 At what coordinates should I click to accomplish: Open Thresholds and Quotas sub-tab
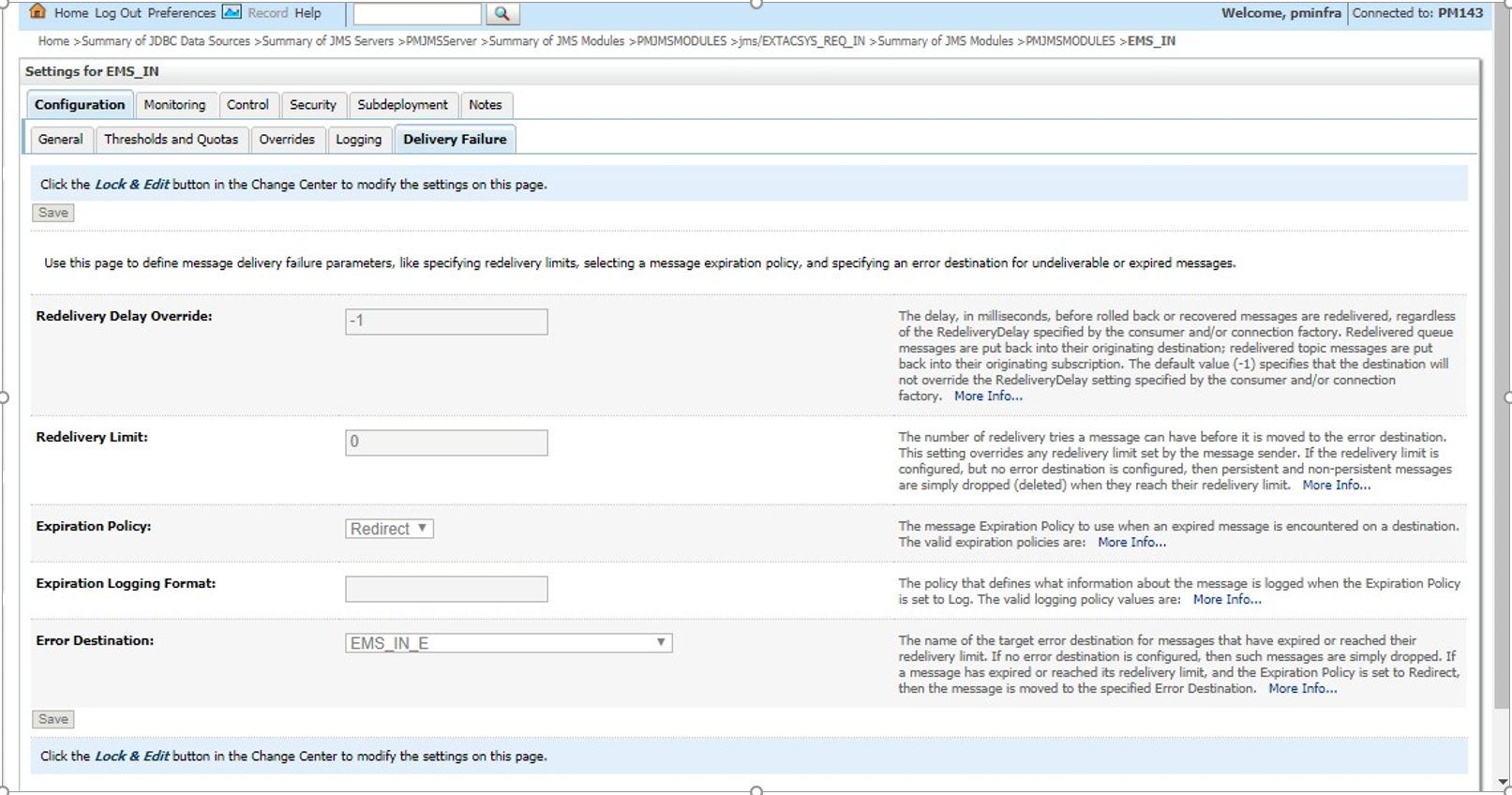[x=172, y=140]
